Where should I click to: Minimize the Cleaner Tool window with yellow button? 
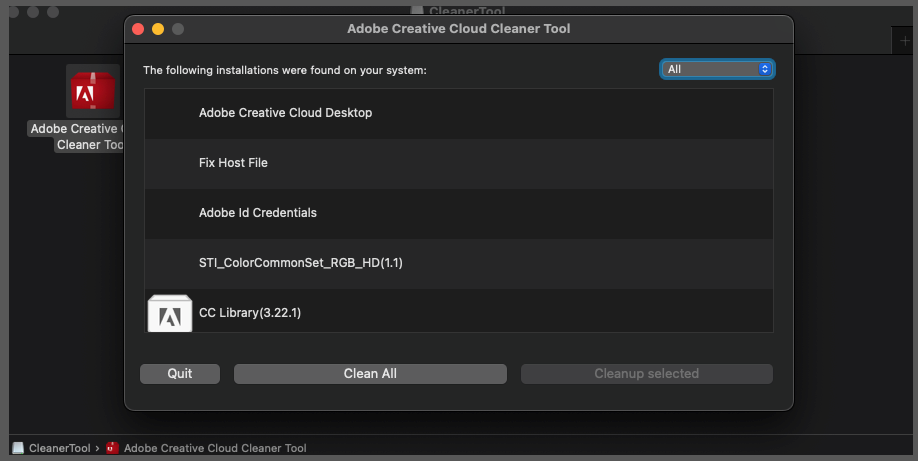tap(158, 29)
